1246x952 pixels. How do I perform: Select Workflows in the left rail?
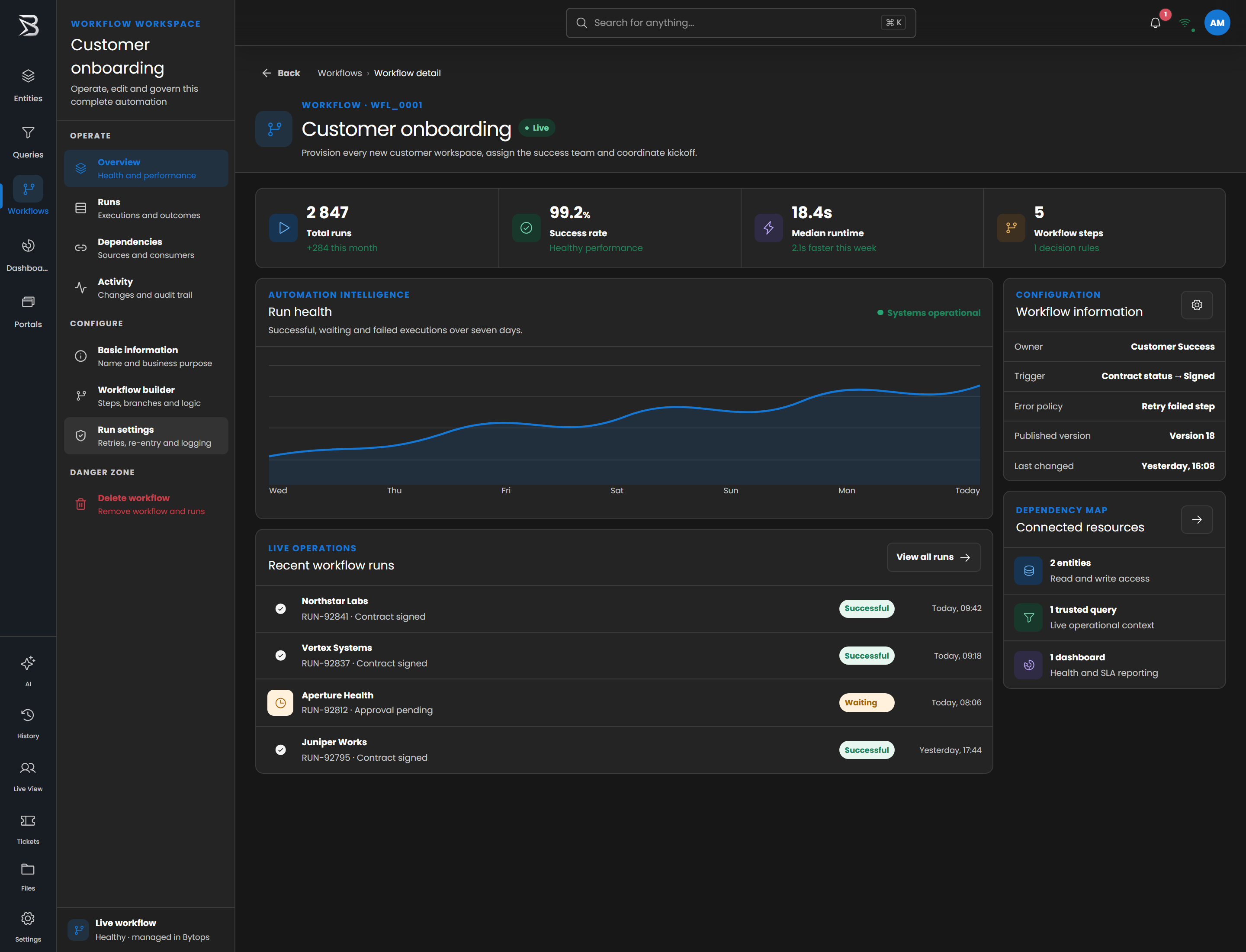tap(28, 196)
